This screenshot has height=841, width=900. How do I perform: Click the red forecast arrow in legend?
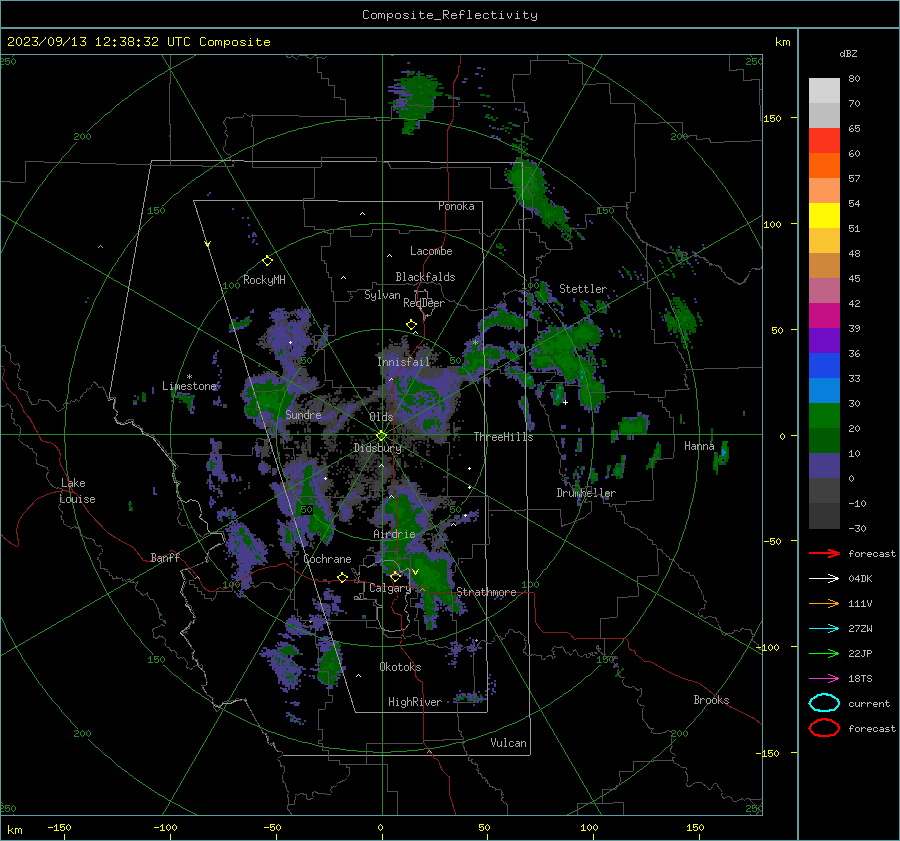pyautogui.click(x=824, y=553)
